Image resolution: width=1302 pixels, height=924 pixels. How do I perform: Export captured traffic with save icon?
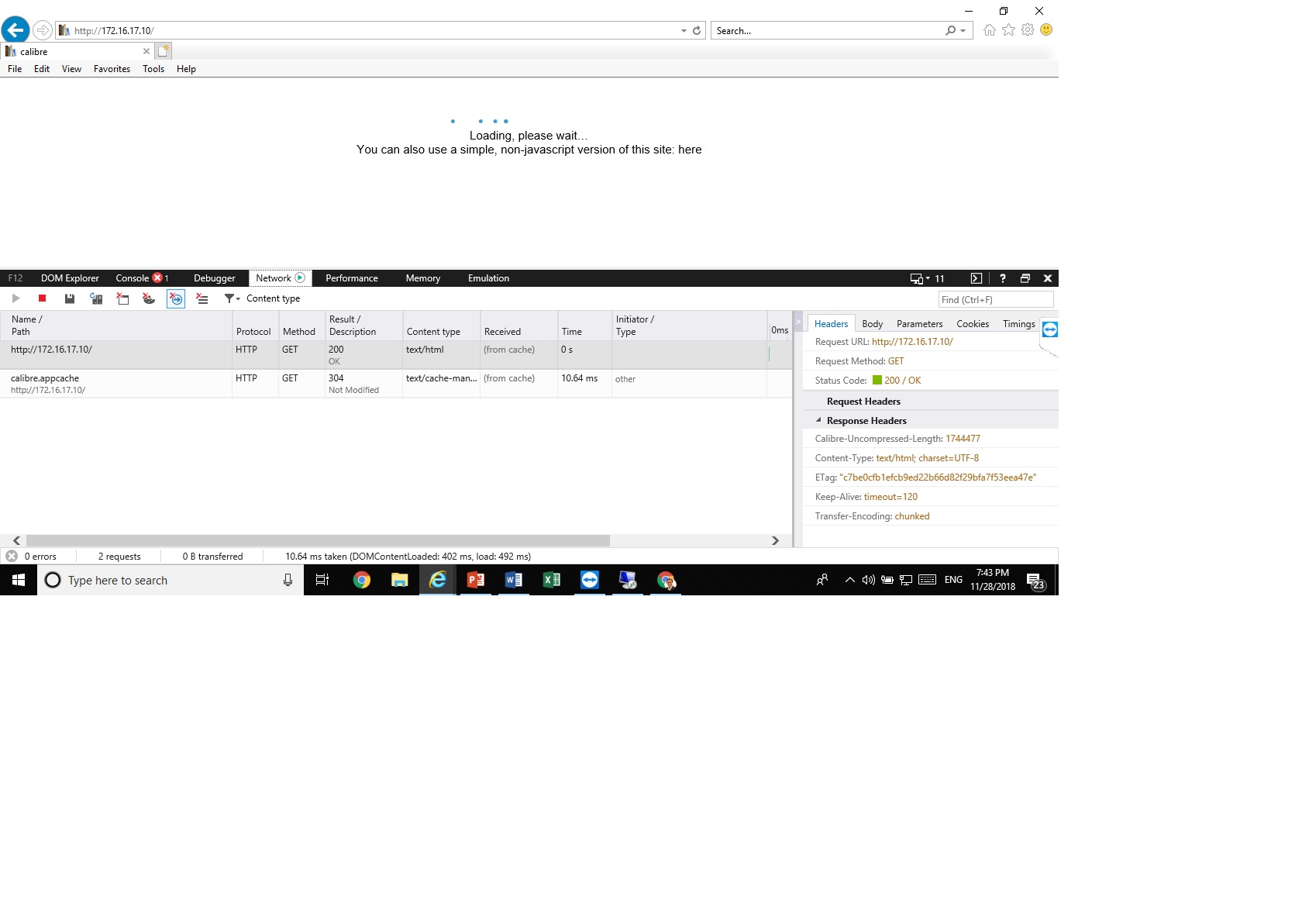[70, 298]
